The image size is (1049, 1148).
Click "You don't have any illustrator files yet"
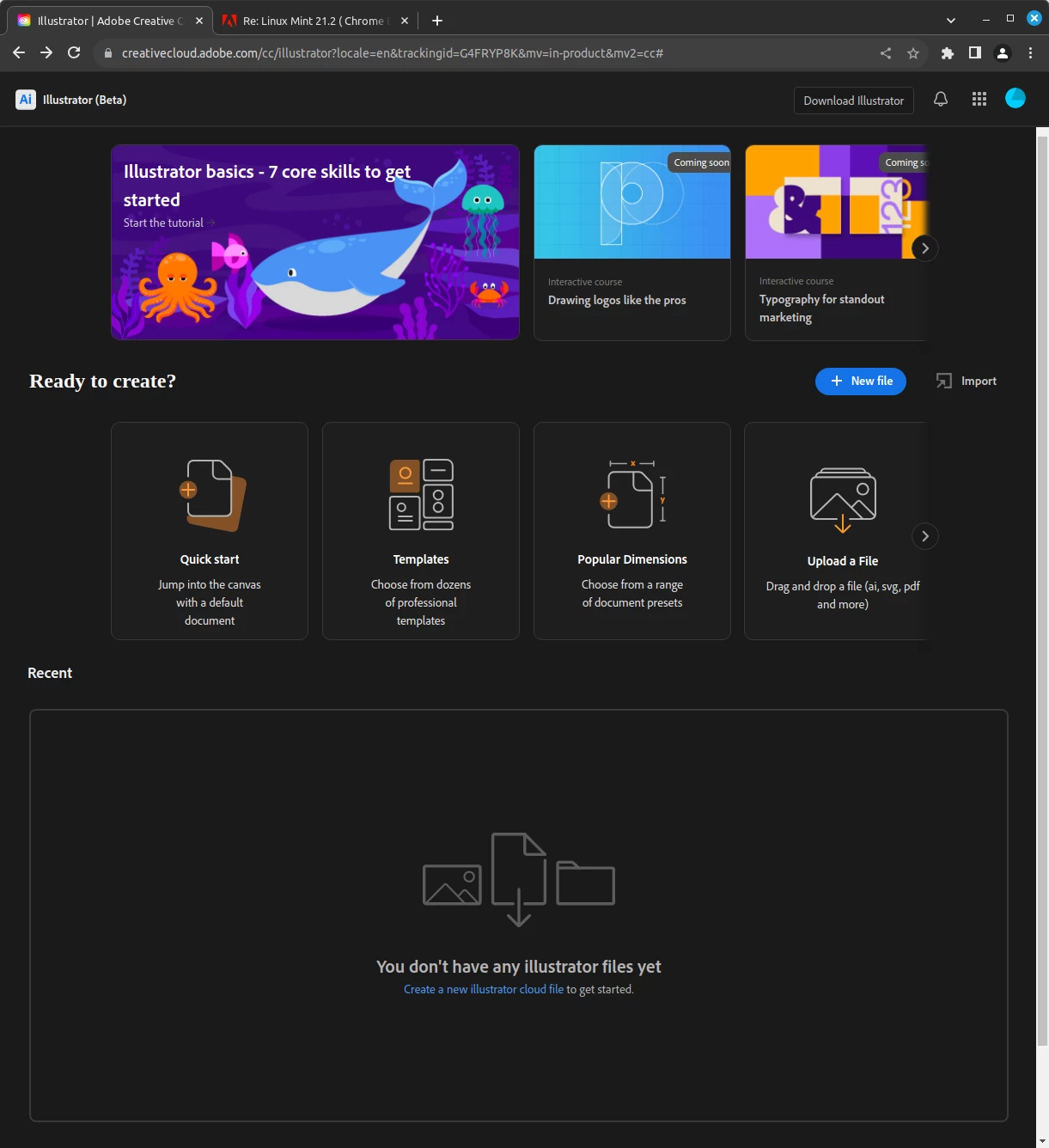(x=519, y=967)
